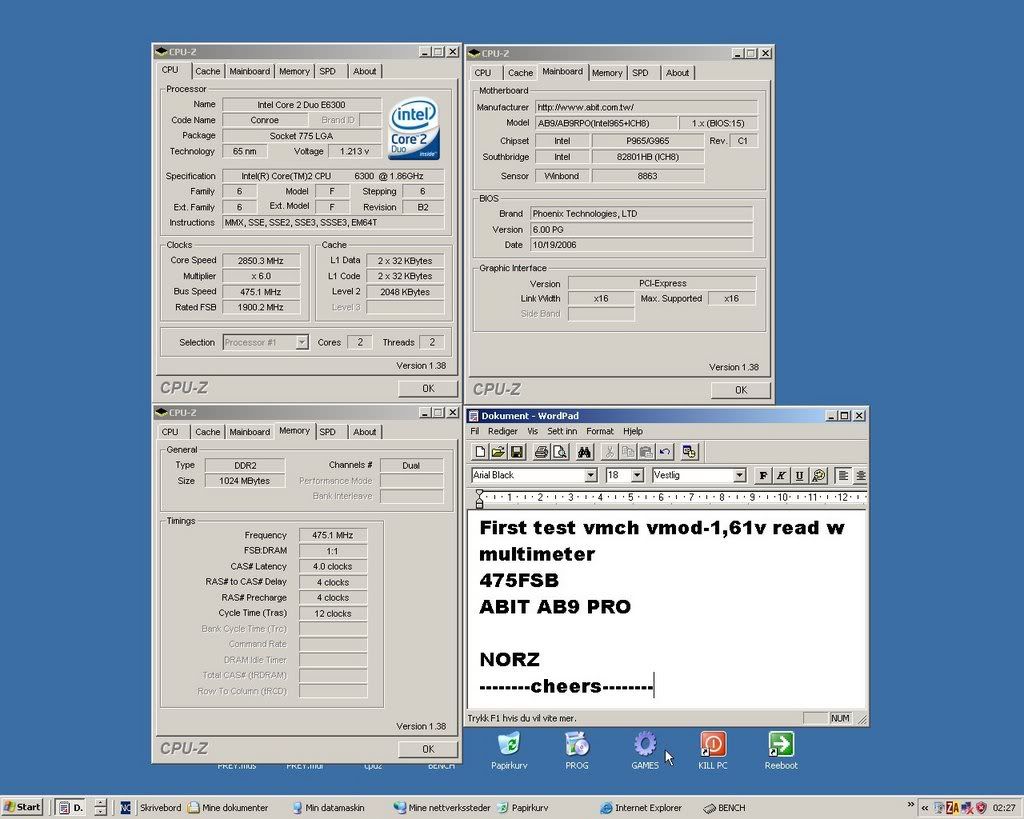Image resolution: width=1024 pixels, height=819 pixels.
Task: Click the binoculars Find icon
Action: click(x=584, y=452)
